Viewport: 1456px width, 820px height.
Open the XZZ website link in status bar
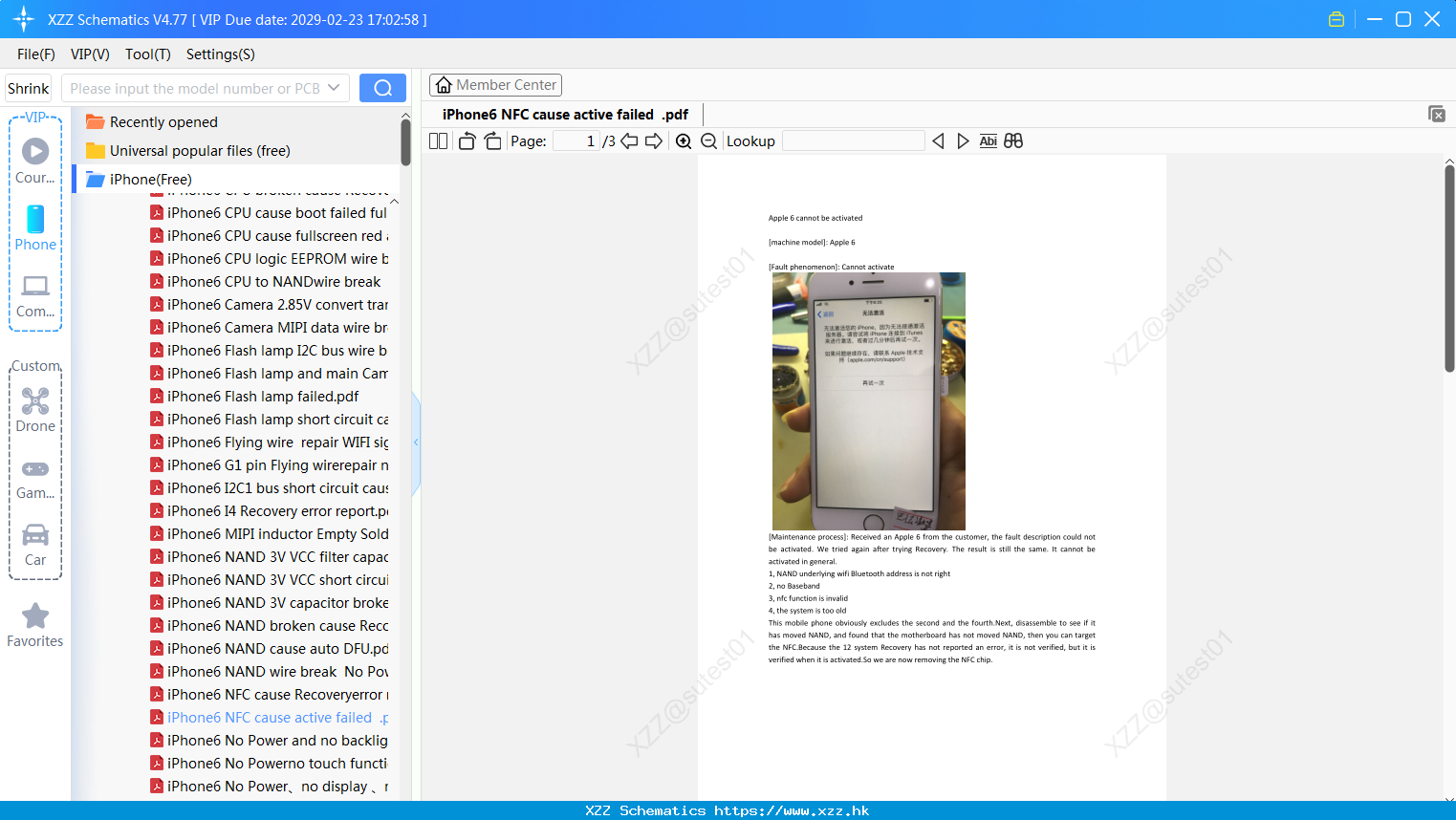pos(792,810)
